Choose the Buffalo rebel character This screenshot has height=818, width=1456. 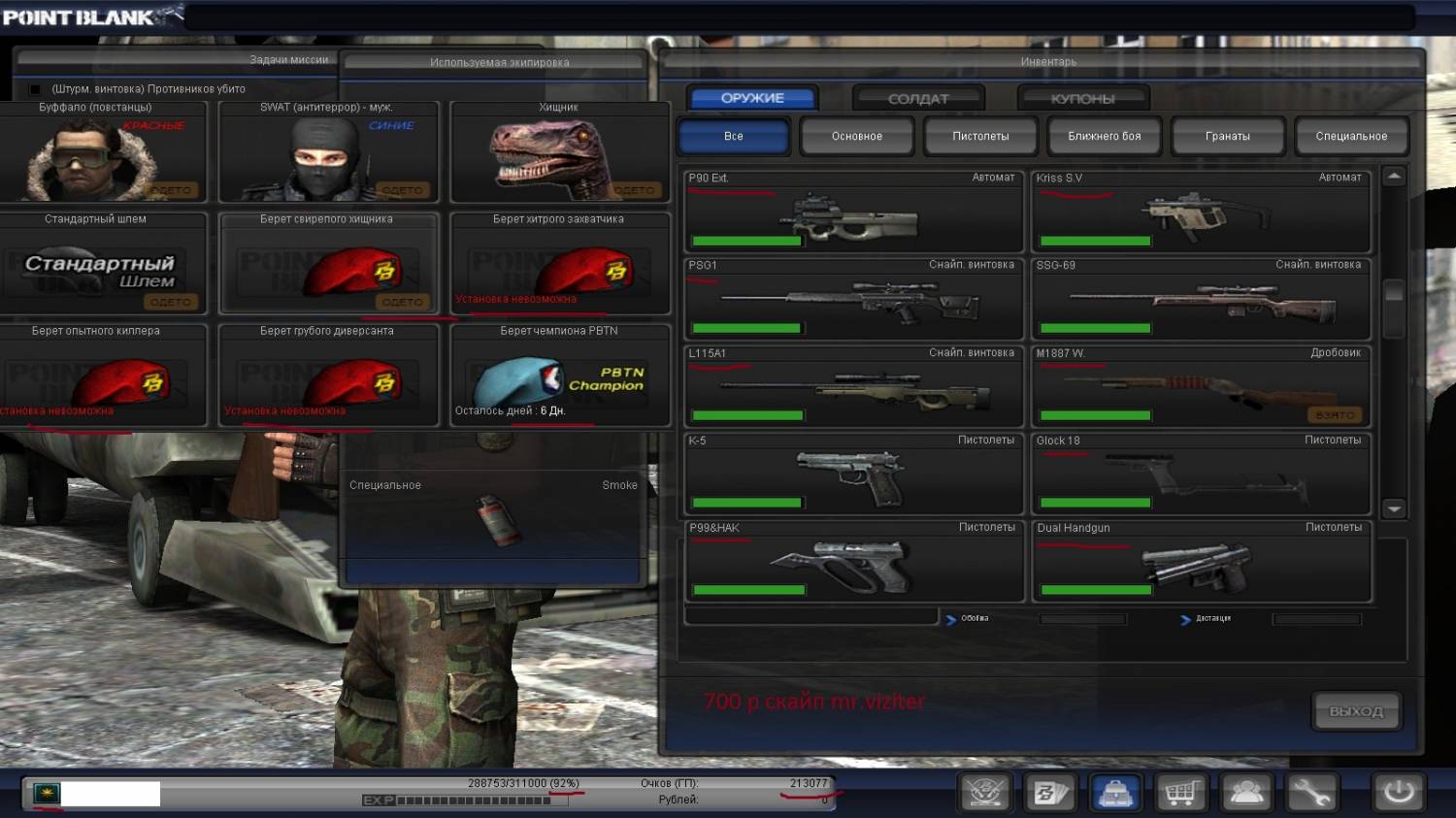tap(102, 151)
